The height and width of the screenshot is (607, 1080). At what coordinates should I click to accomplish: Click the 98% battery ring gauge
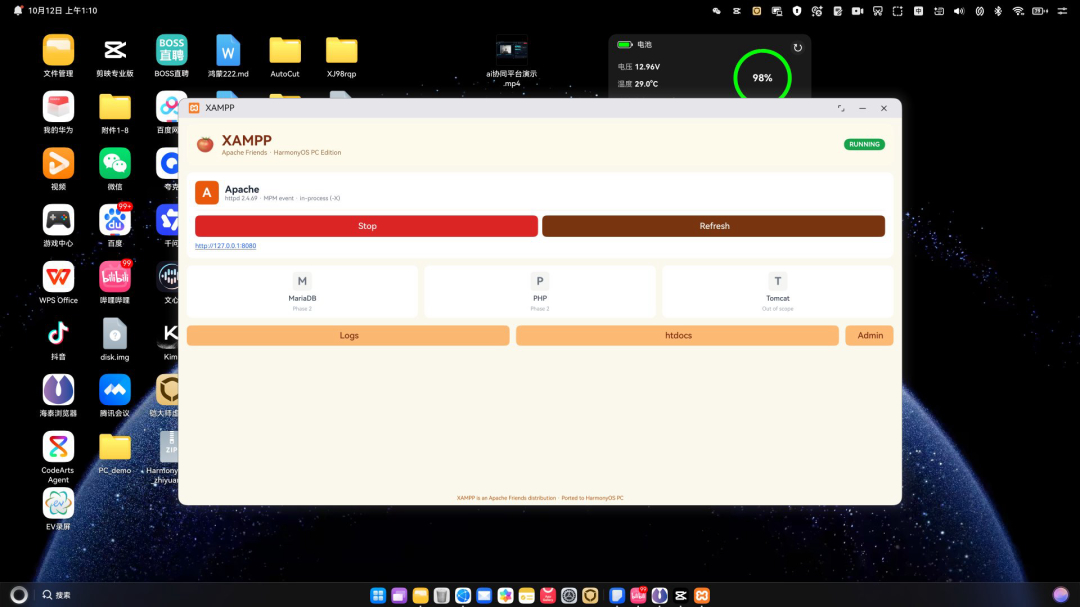[762, 78]
